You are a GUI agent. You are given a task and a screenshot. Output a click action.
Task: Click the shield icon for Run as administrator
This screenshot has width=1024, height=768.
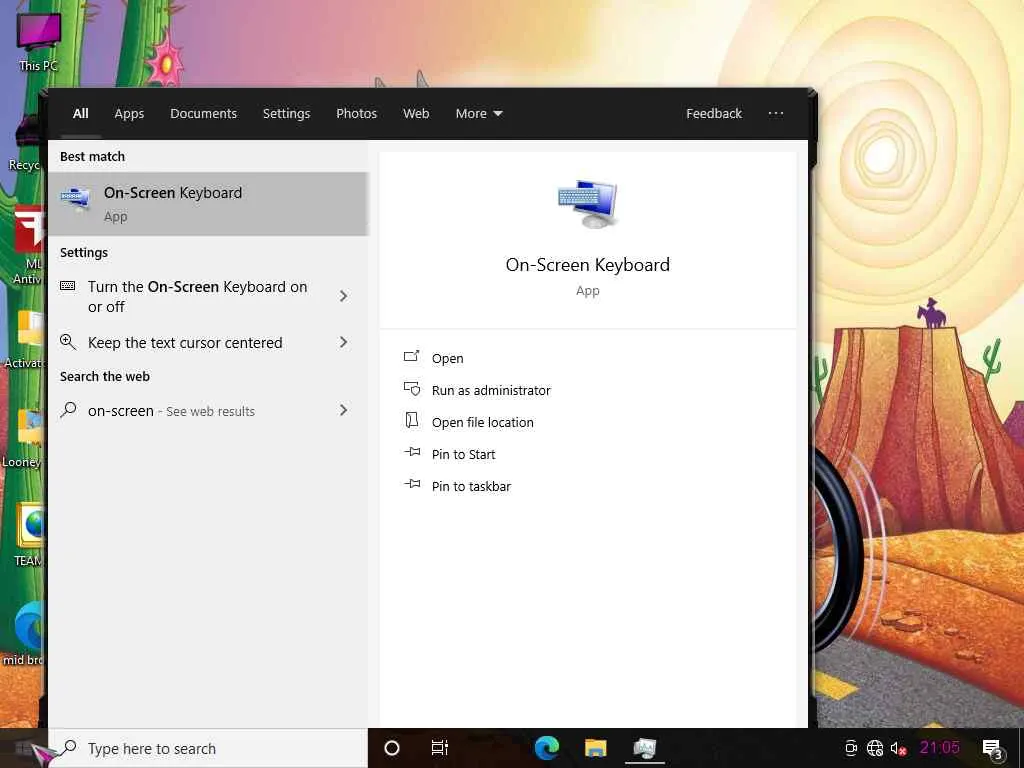pyautogui.click(x=411, y=389)
